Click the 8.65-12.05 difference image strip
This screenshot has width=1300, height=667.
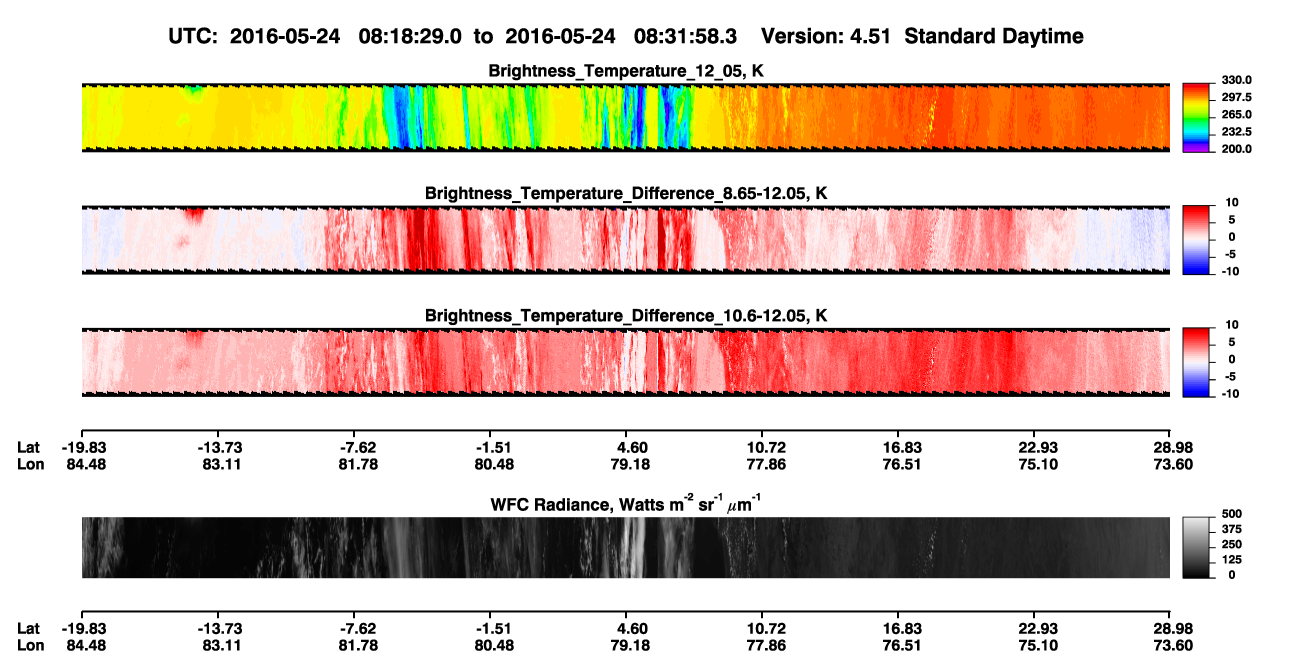tap(625, 239)
